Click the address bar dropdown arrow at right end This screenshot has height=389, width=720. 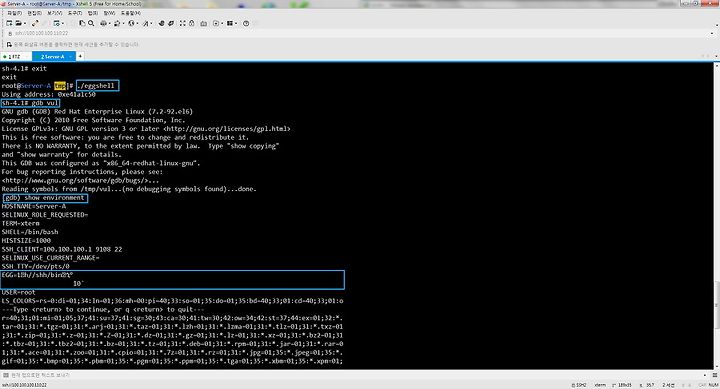[x=712, y=34]
